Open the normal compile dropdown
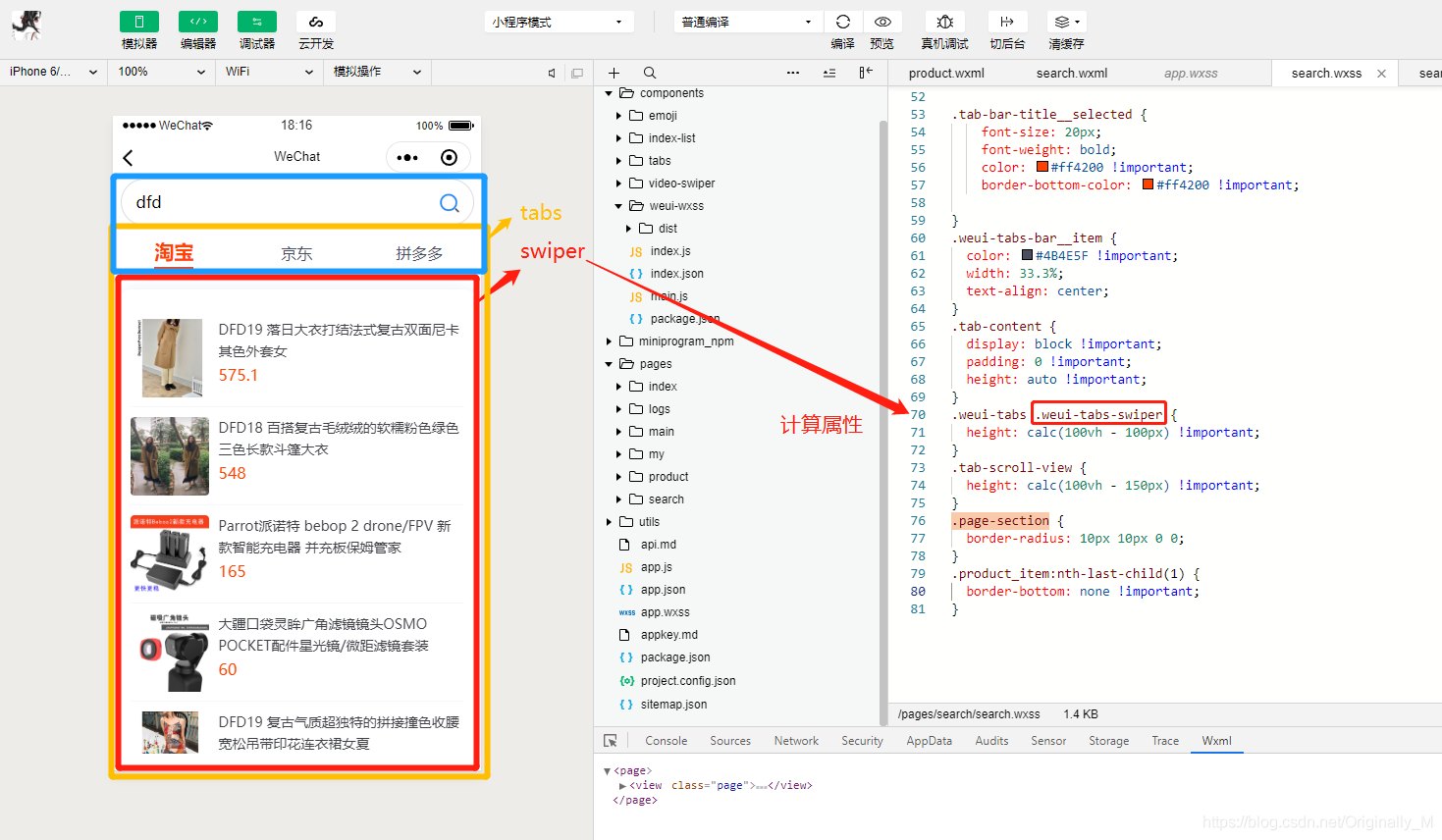 pyautogui.click(x=748, y=22)
